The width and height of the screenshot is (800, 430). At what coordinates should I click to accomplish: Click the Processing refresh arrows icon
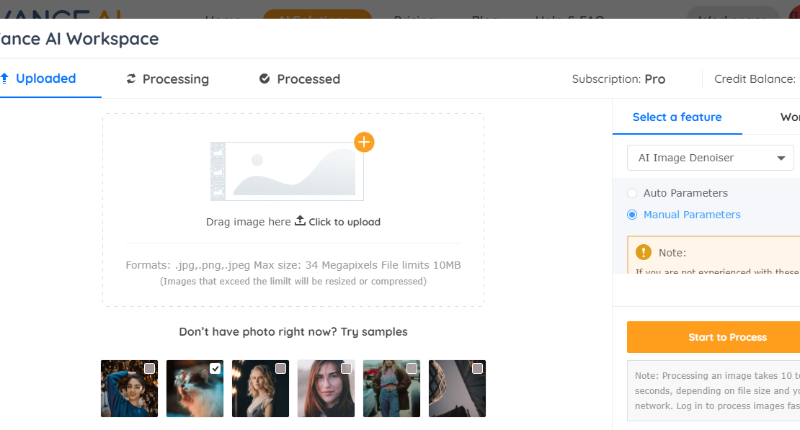click(131, 79)
